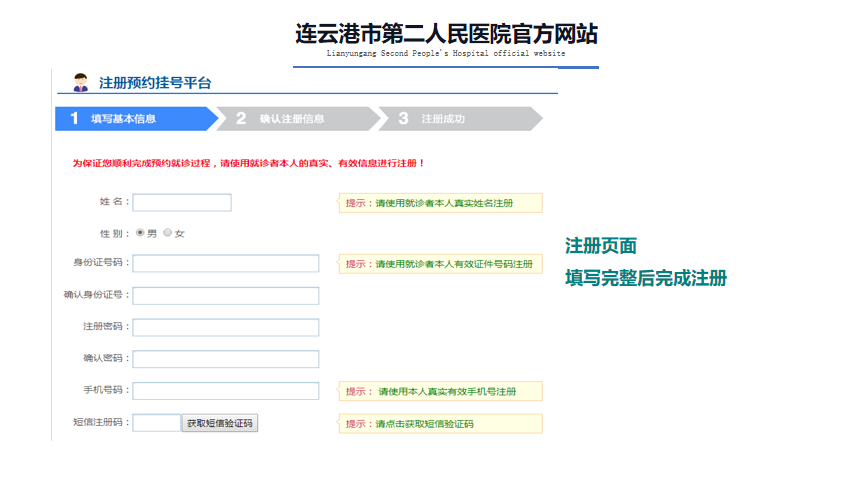Click the 注册预约挂号平台 heading
Viewport: 862px width, 482px height.
155,83
